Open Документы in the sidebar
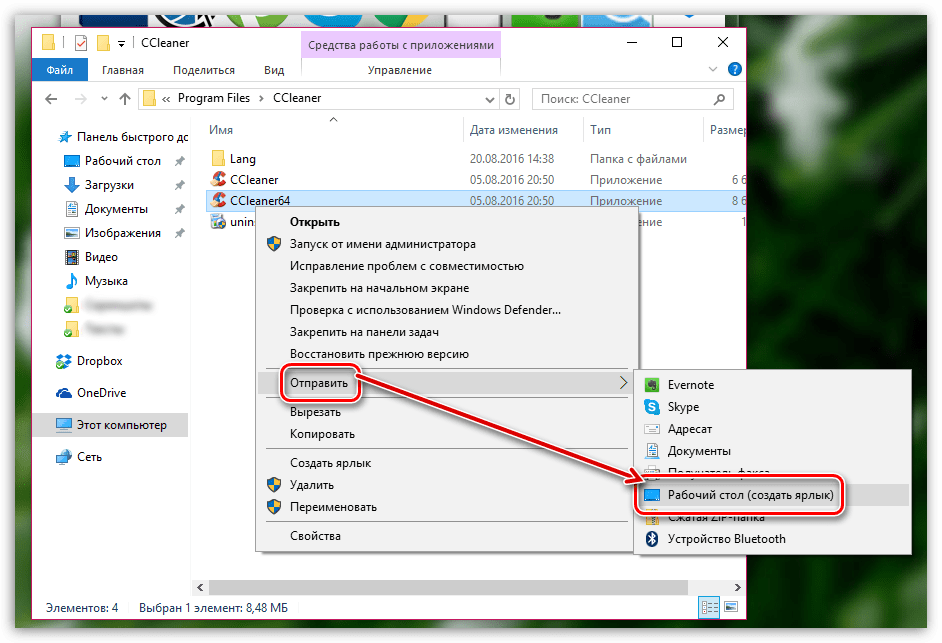The height and width of the screenshot is (643, 942). click(116, 209)
